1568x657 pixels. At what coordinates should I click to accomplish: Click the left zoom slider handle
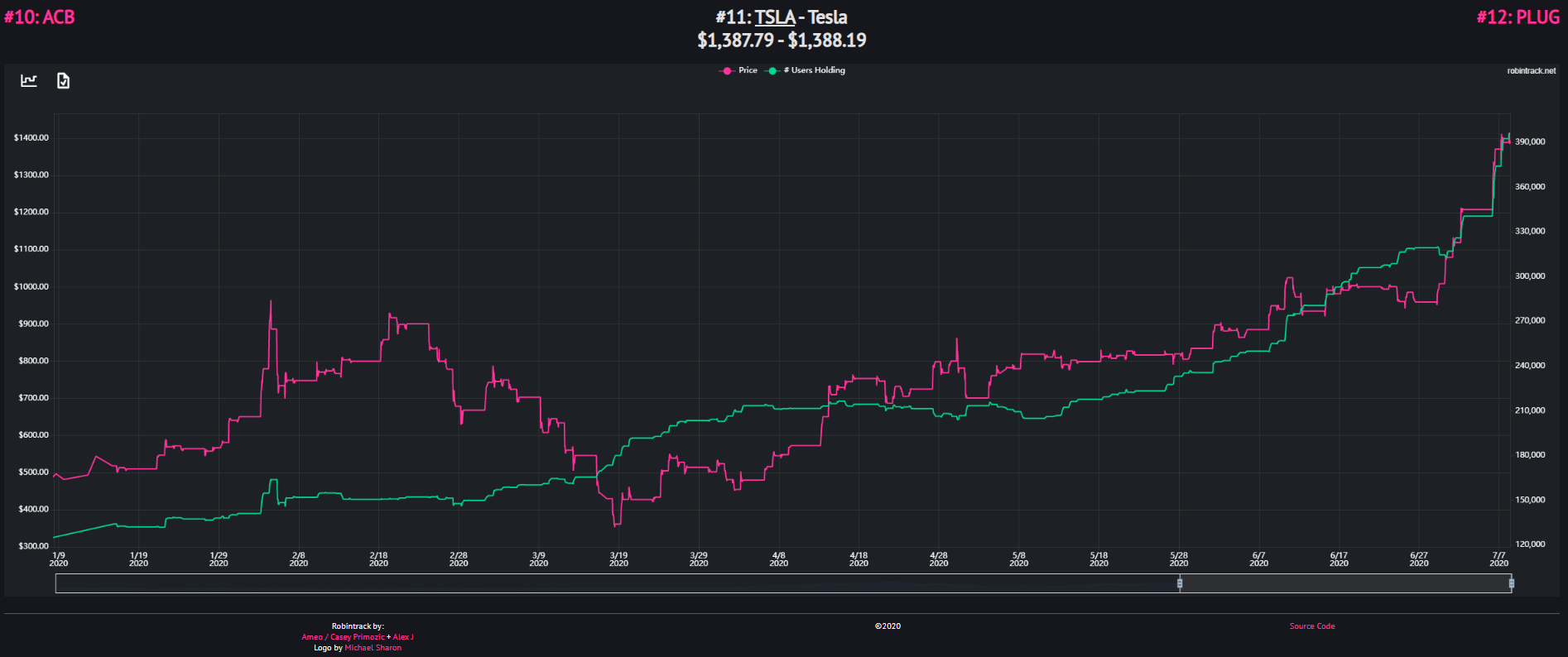click(1180, 583)
